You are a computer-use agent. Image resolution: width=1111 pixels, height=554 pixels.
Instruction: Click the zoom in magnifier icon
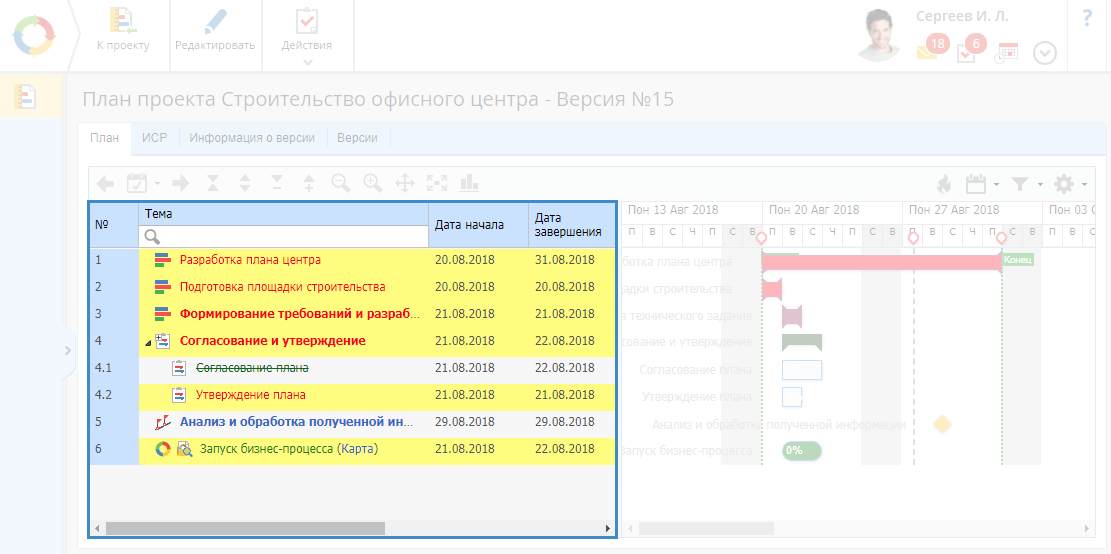click(x=373, y=183)
